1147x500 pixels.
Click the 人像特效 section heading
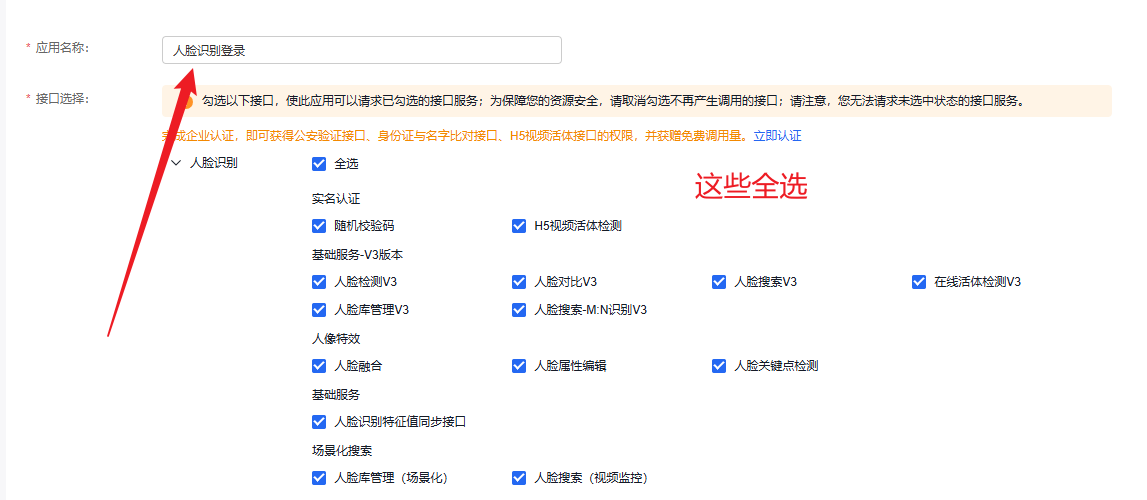pyautogui.click(x=336, y=338)
